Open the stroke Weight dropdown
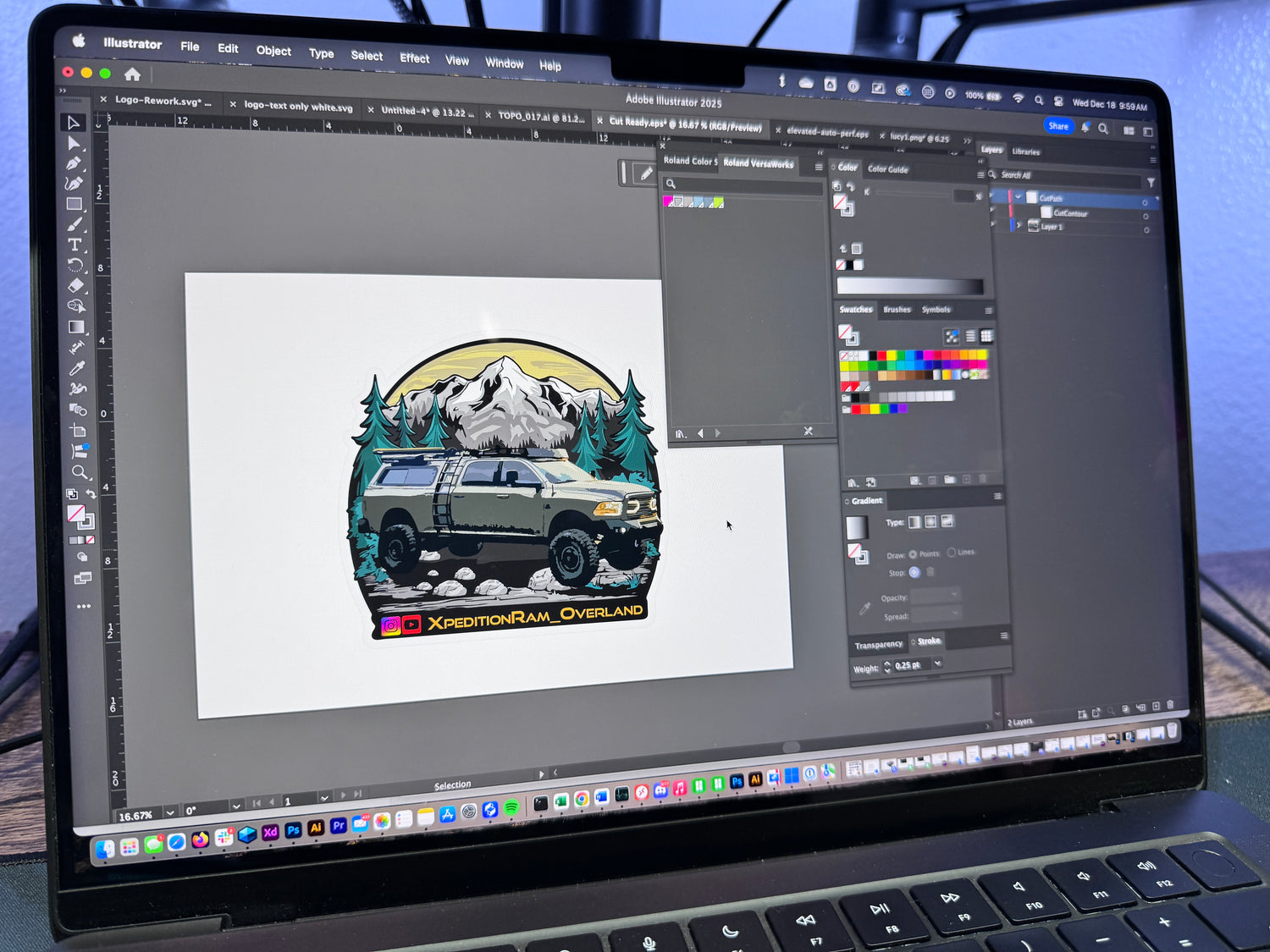This screenshot has width=1270, height=952. [937, 664]
